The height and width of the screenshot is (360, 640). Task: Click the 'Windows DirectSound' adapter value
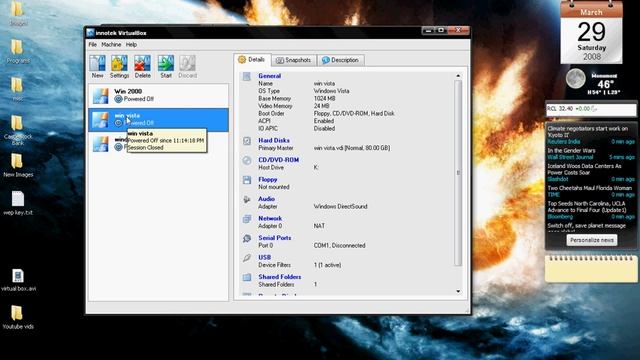point(340,207)
